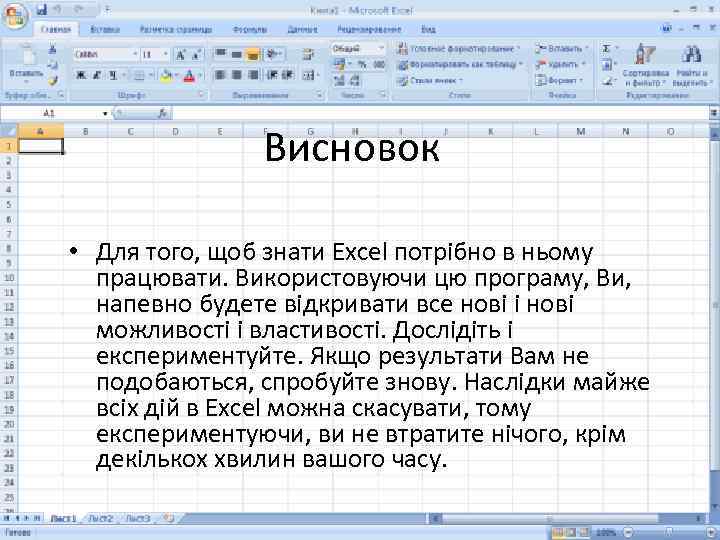This screenshot has height=540, width=720.
Task: Click the Save icon in quick access toolbar
Action: point(42,9)
